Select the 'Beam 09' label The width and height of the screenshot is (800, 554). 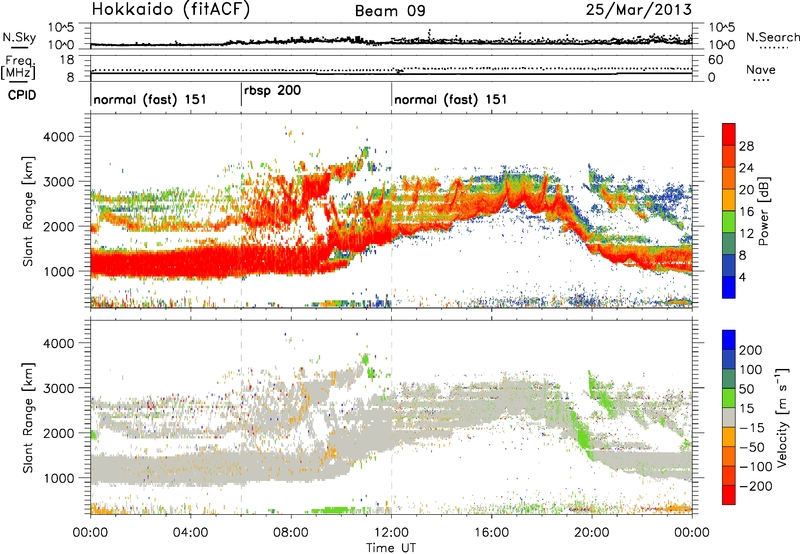(390, 11)
